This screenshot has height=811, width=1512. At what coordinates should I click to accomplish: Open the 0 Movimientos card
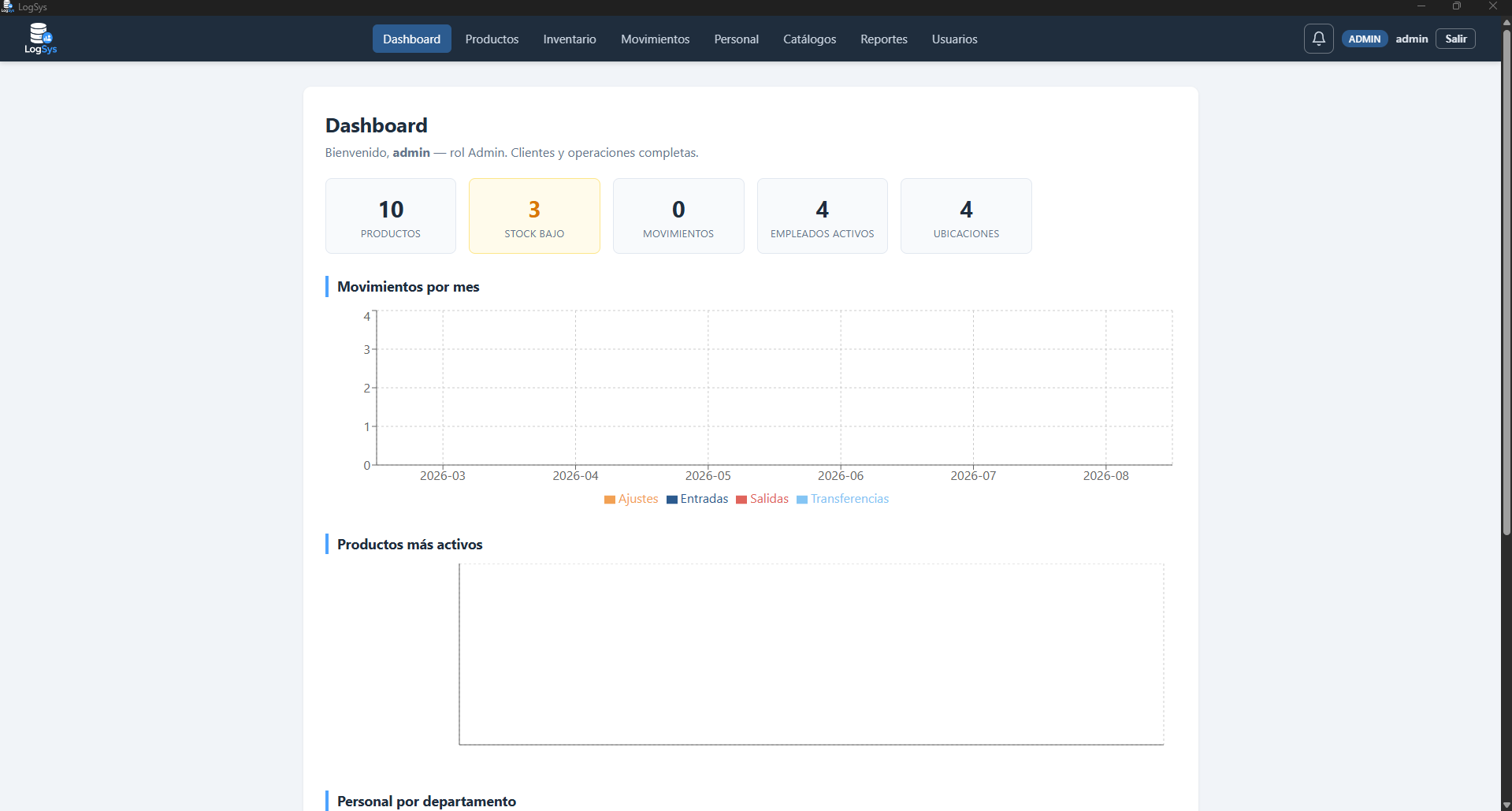678,216
